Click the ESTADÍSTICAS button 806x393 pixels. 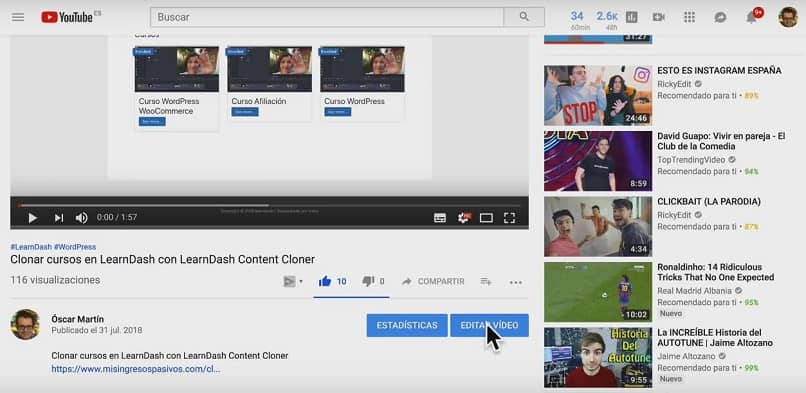[x=407, y=326]
